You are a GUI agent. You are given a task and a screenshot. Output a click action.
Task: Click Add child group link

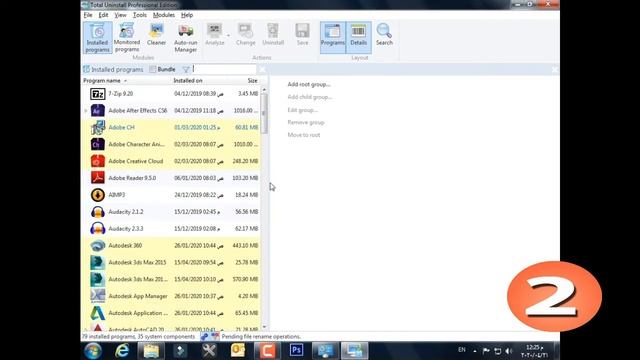click(x=310, y=97)
